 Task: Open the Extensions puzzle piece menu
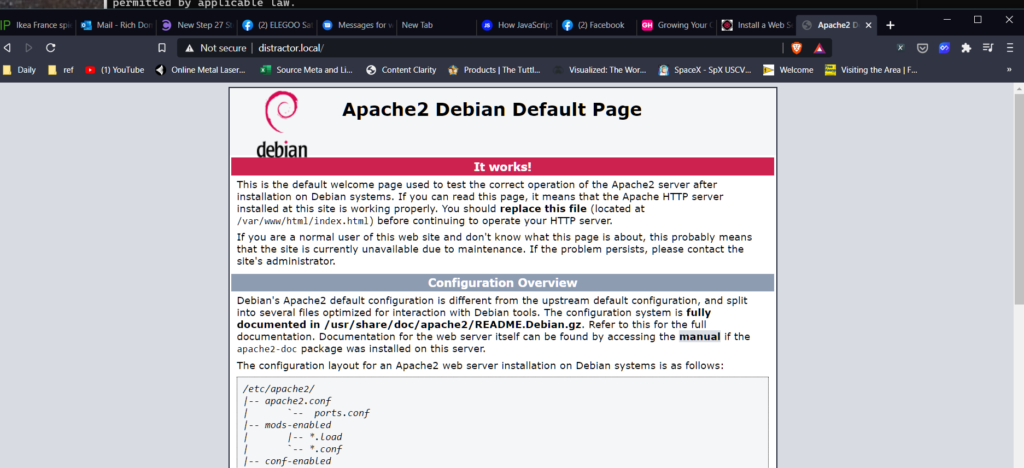point(966,48)
